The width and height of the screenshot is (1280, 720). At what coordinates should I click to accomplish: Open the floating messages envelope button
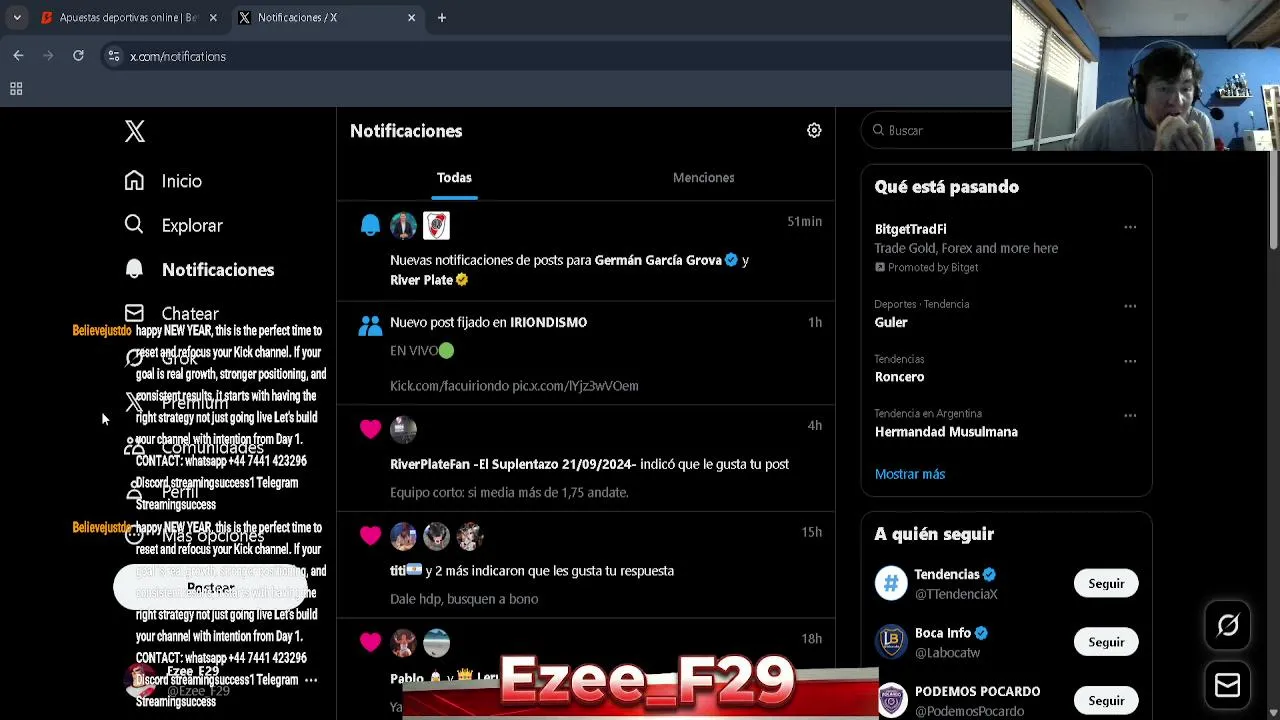point(1228,686)
